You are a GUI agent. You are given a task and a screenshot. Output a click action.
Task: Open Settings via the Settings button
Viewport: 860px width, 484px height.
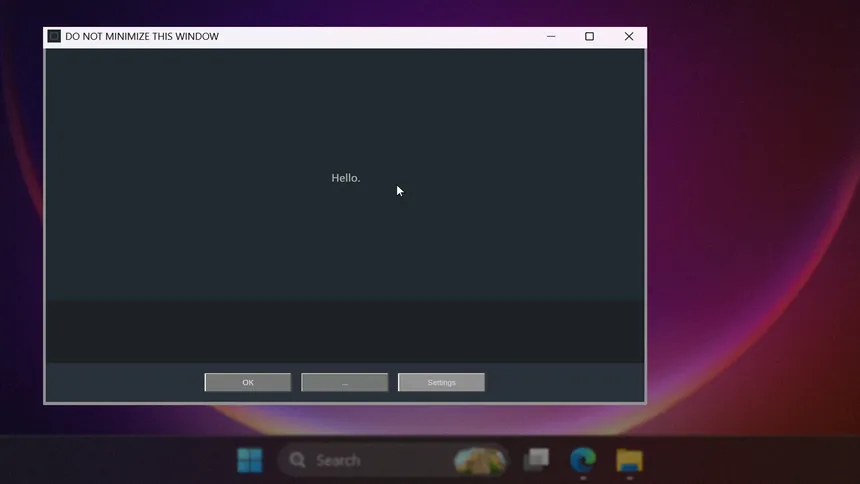point(441,382)
